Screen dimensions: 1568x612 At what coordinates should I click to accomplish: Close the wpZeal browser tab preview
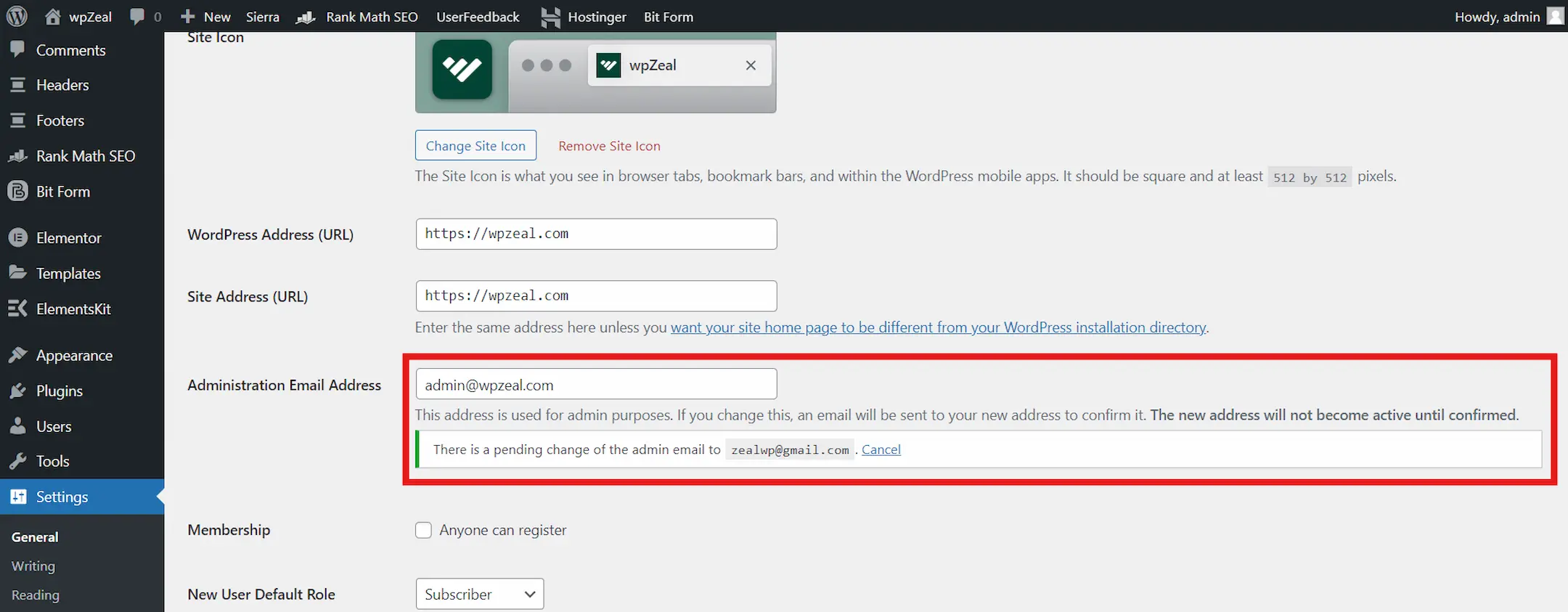click(751, 65)
